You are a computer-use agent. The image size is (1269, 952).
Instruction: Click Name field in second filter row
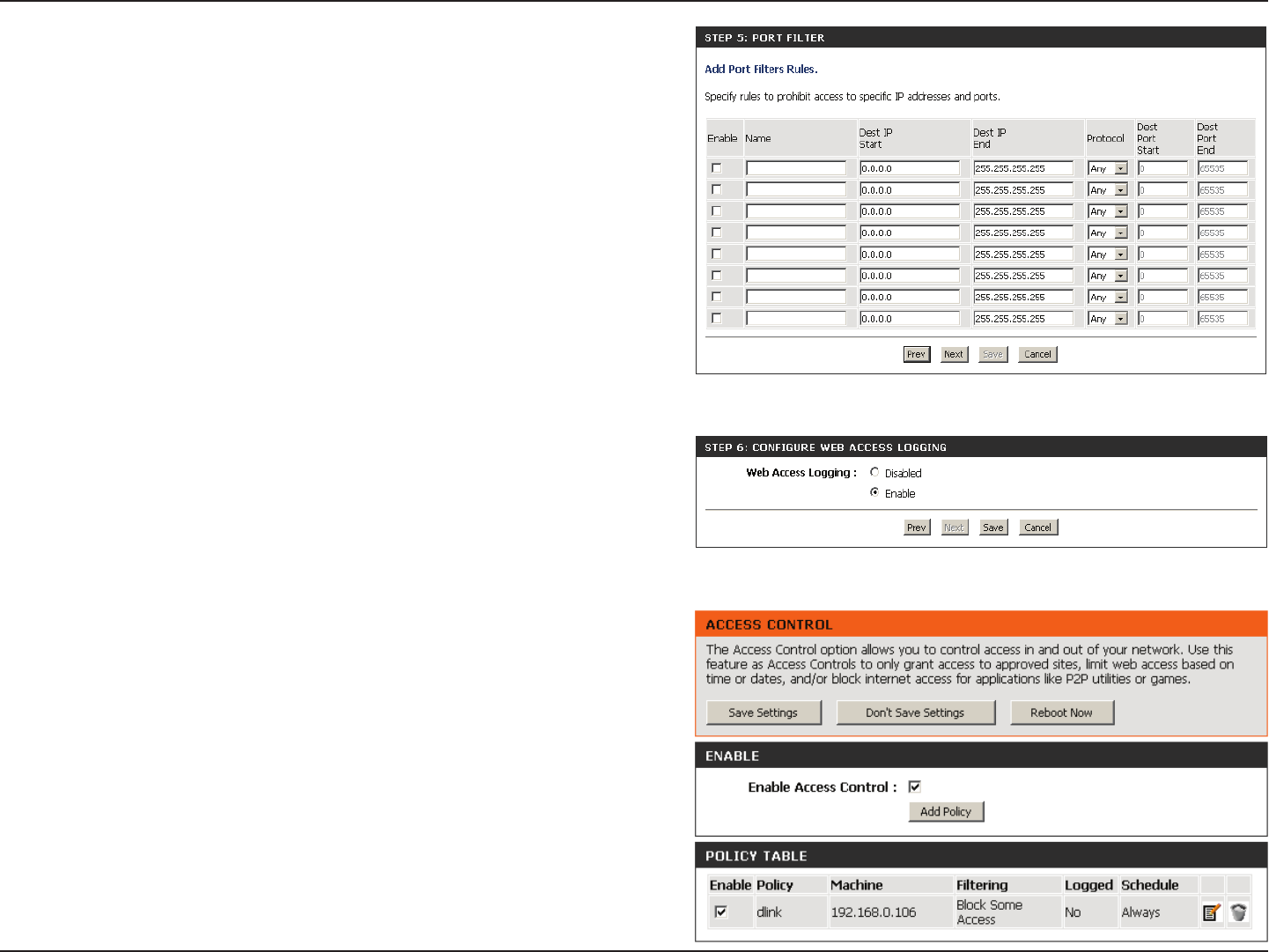[x=796, y=190]
